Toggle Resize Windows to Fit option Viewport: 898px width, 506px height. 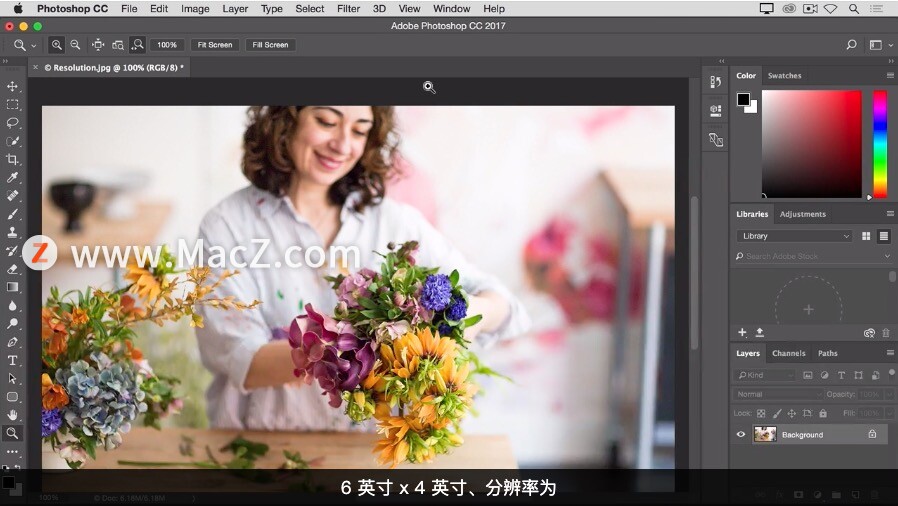point(99,45)
